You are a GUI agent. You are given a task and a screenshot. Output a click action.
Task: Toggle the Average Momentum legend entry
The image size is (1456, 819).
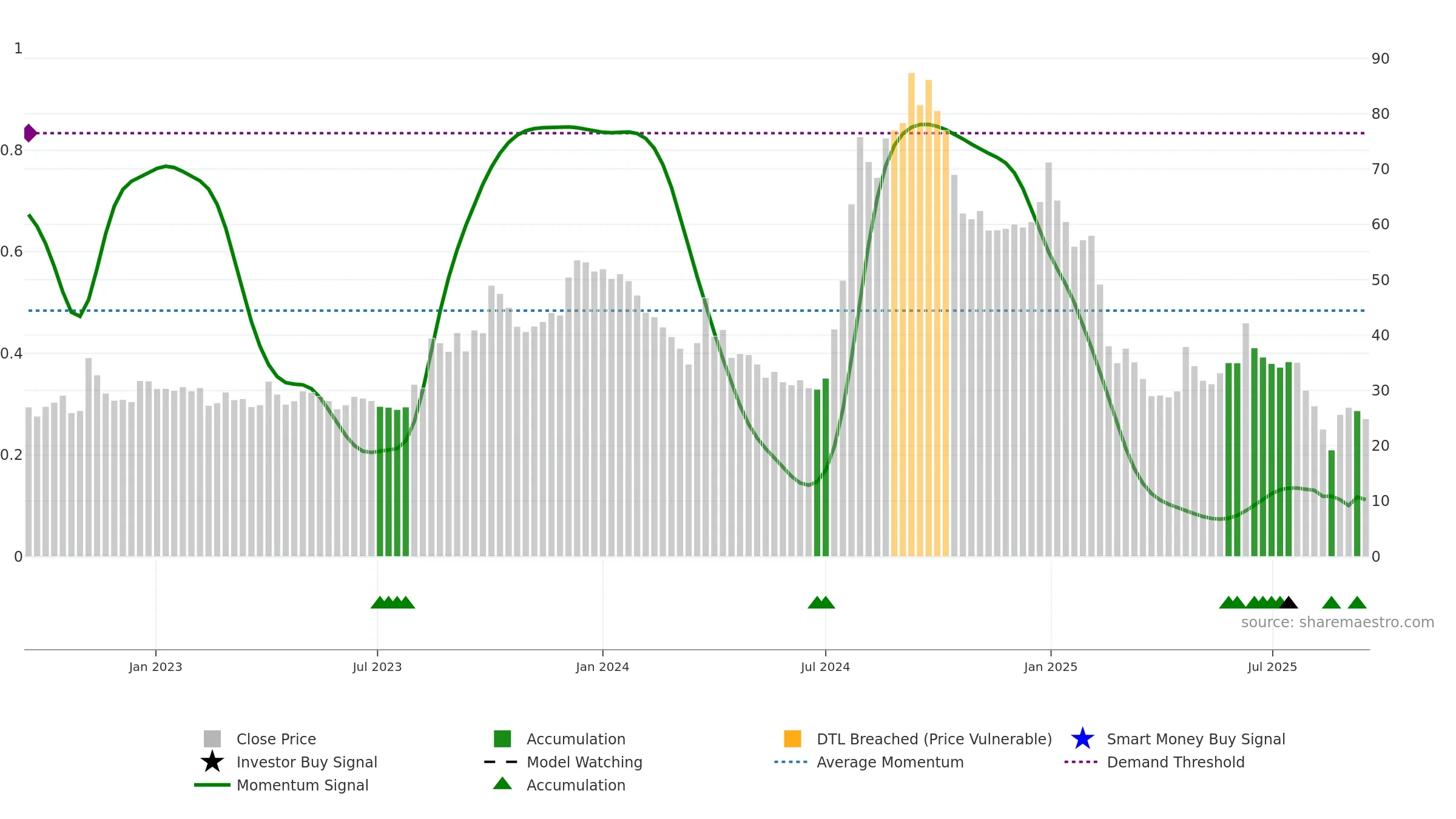[x=869, y=762]
